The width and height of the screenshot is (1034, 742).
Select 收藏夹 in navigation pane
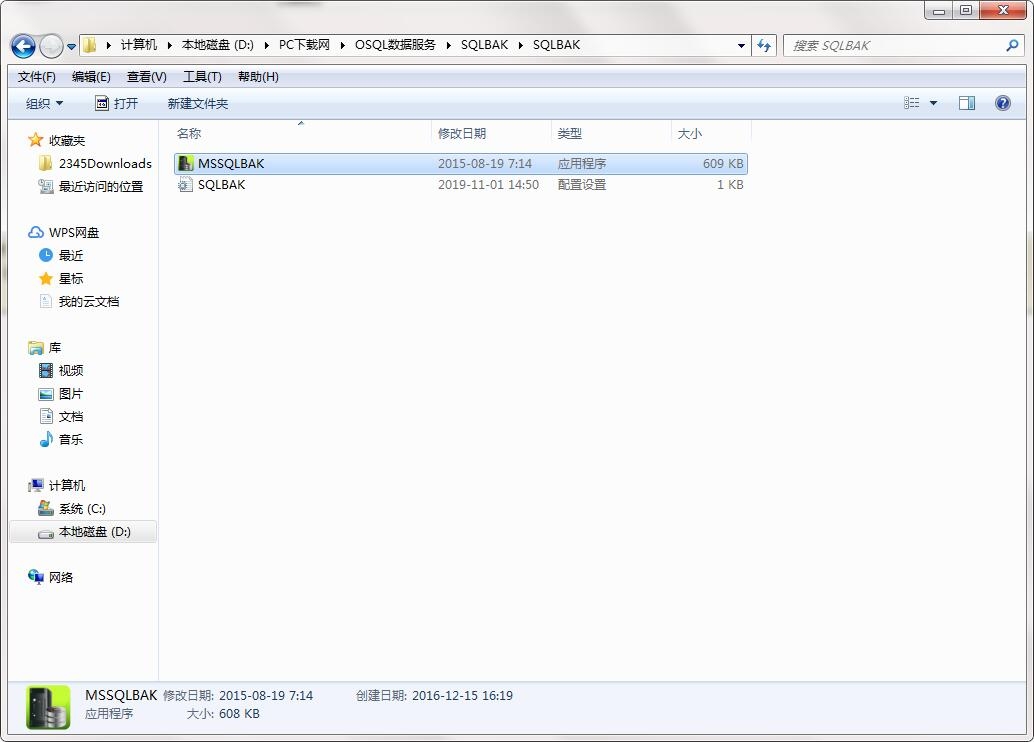pyautogui.click(x=67, y=140)
